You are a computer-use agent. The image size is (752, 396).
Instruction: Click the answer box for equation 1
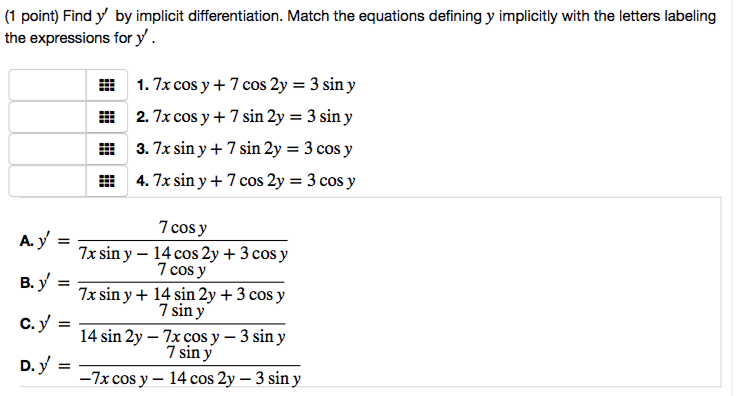47,85
